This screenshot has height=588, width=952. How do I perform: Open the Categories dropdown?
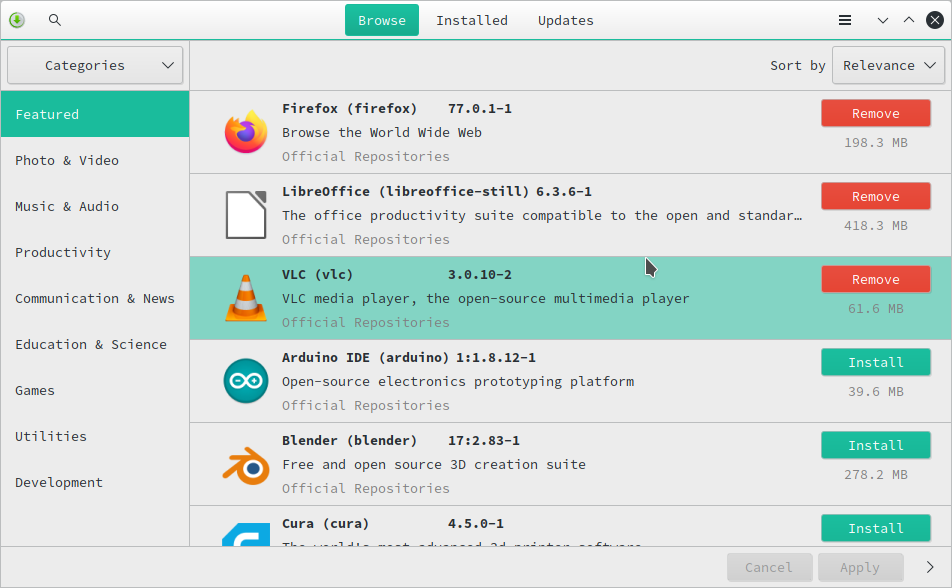click(x=95, y=65)
